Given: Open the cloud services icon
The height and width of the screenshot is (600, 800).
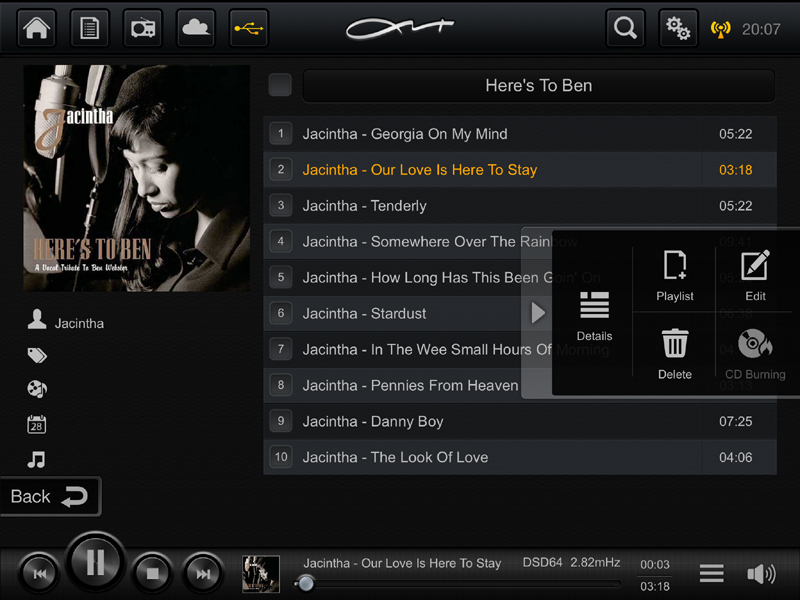Looking at the screenshot, I should (196, 28).
